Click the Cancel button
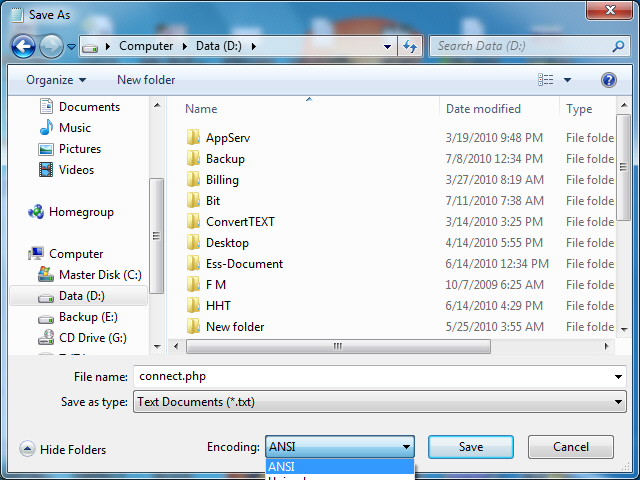640x480 pixels. [571, 447]
